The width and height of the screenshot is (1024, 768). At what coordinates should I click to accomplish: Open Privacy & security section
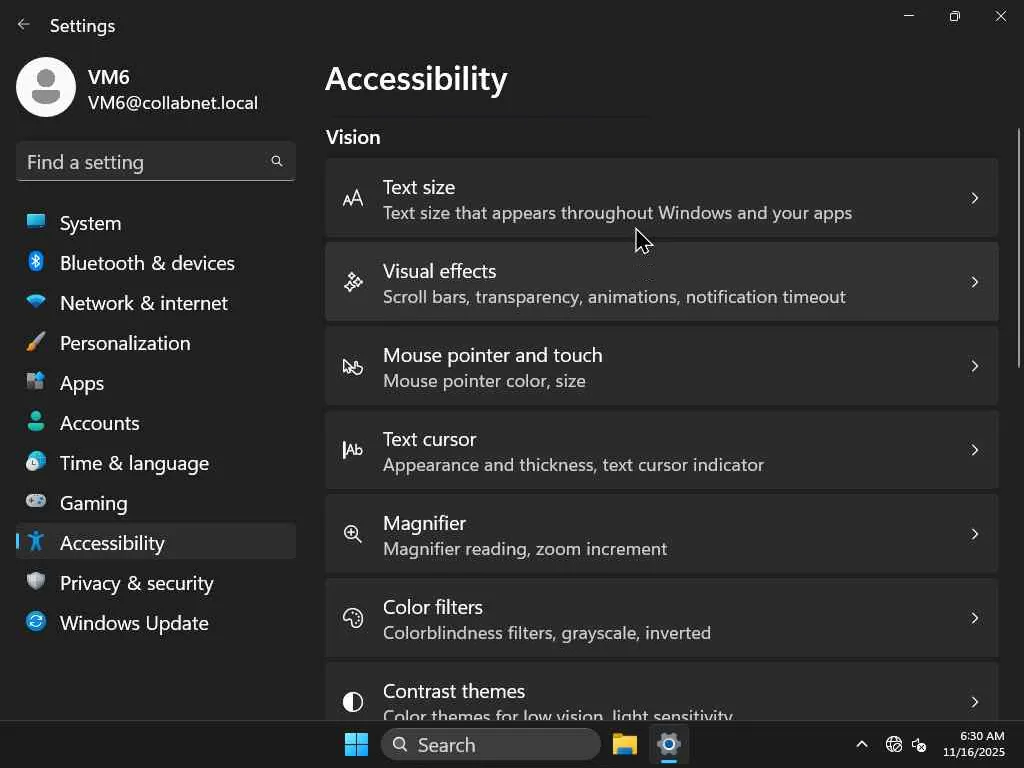pyautogui.click(x=136, y=583)
